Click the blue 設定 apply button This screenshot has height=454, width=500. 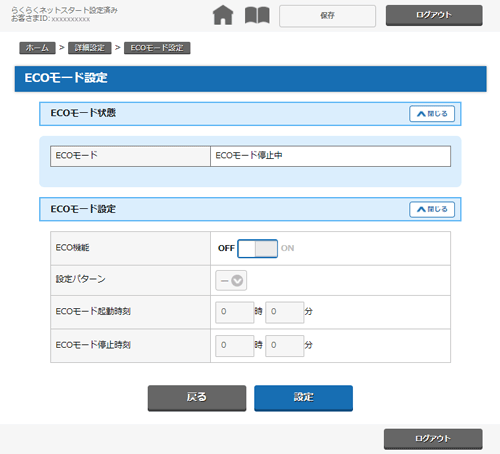click(303, 398)
